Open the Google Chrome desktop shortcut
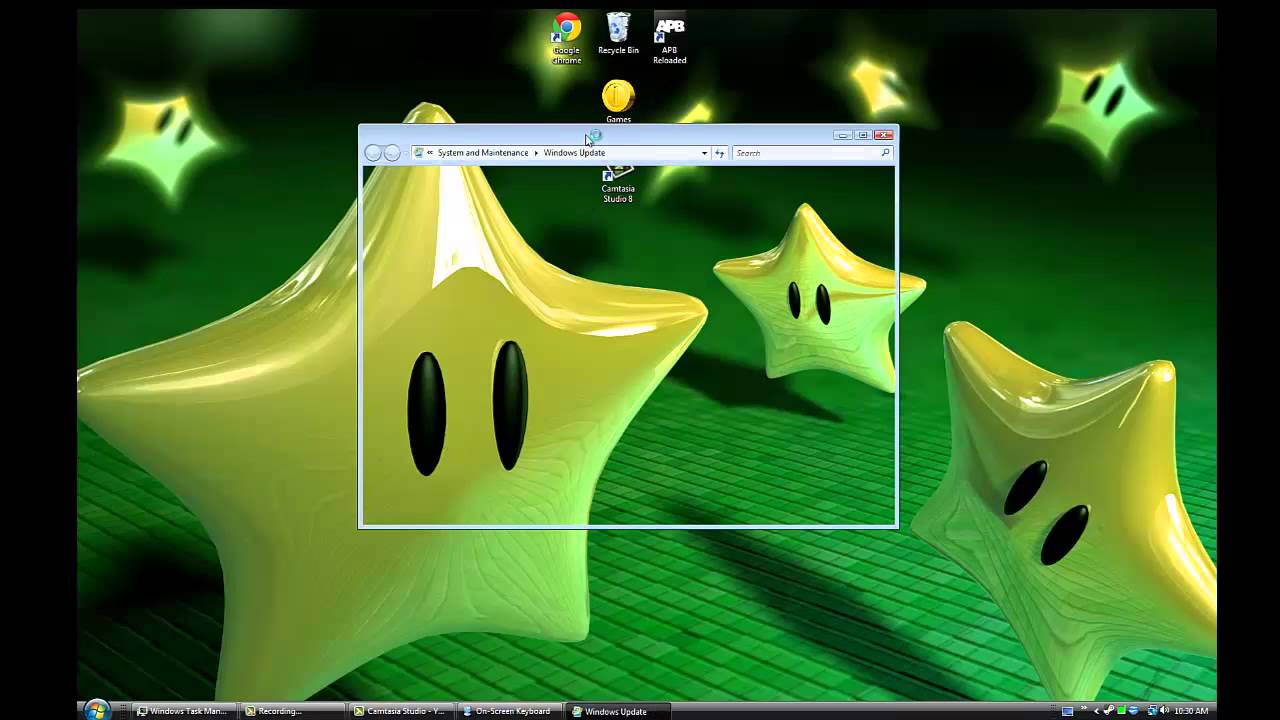Viewport: 1280px width, 720px height. click(x=567, y=38)
